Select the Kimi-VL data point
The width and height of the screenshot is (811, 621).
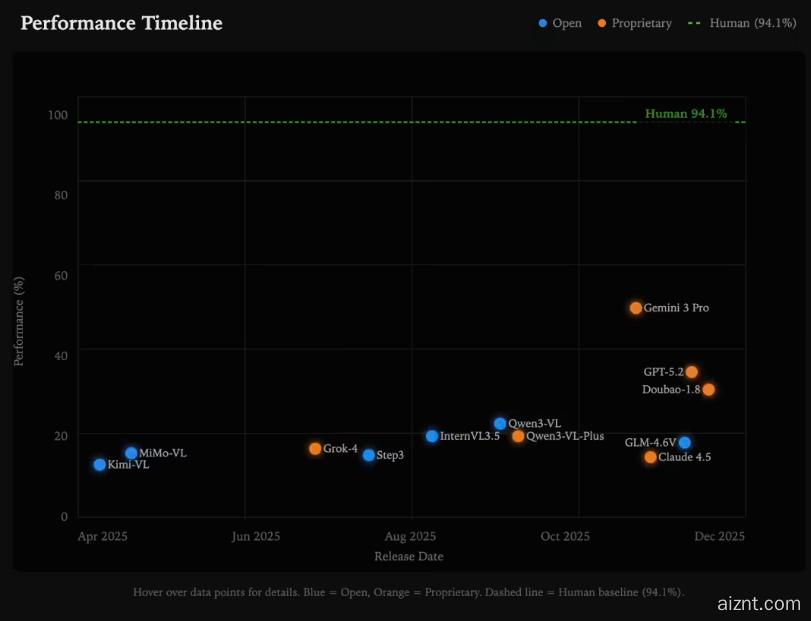[99, 465]
